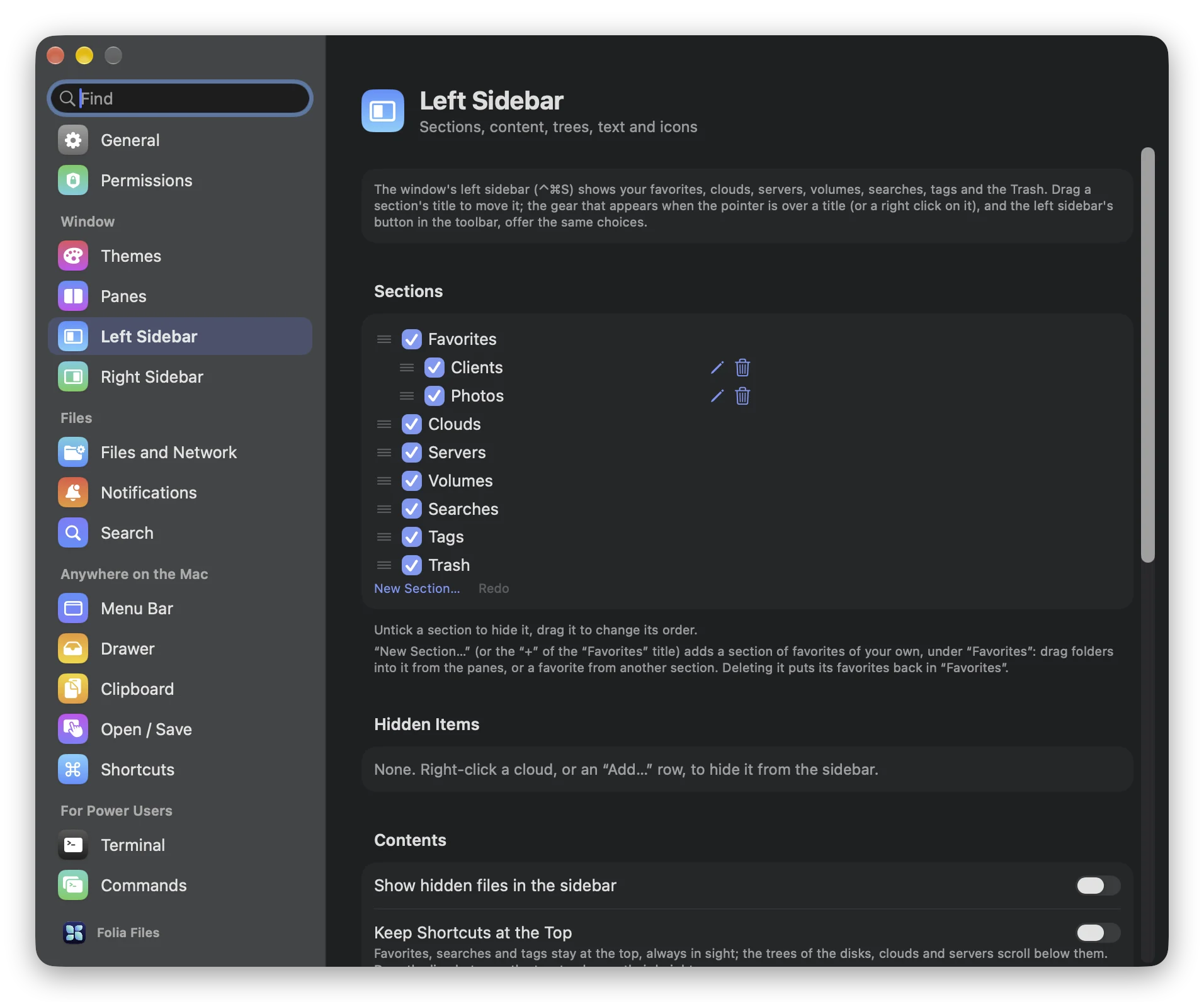Click the pencil icon for Clients
Screen dimensions: 1204x1002
(x=717, y=368)
